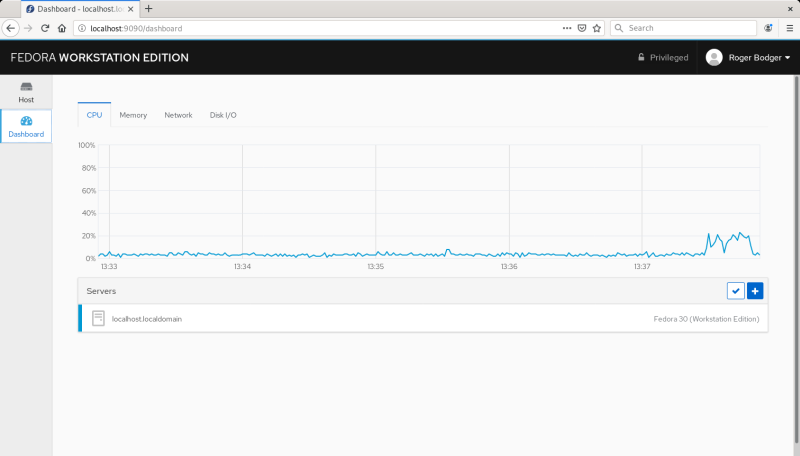Open localhost.localdomain server entry
This screenshot has height=456, width=800.
click(147, 318)
